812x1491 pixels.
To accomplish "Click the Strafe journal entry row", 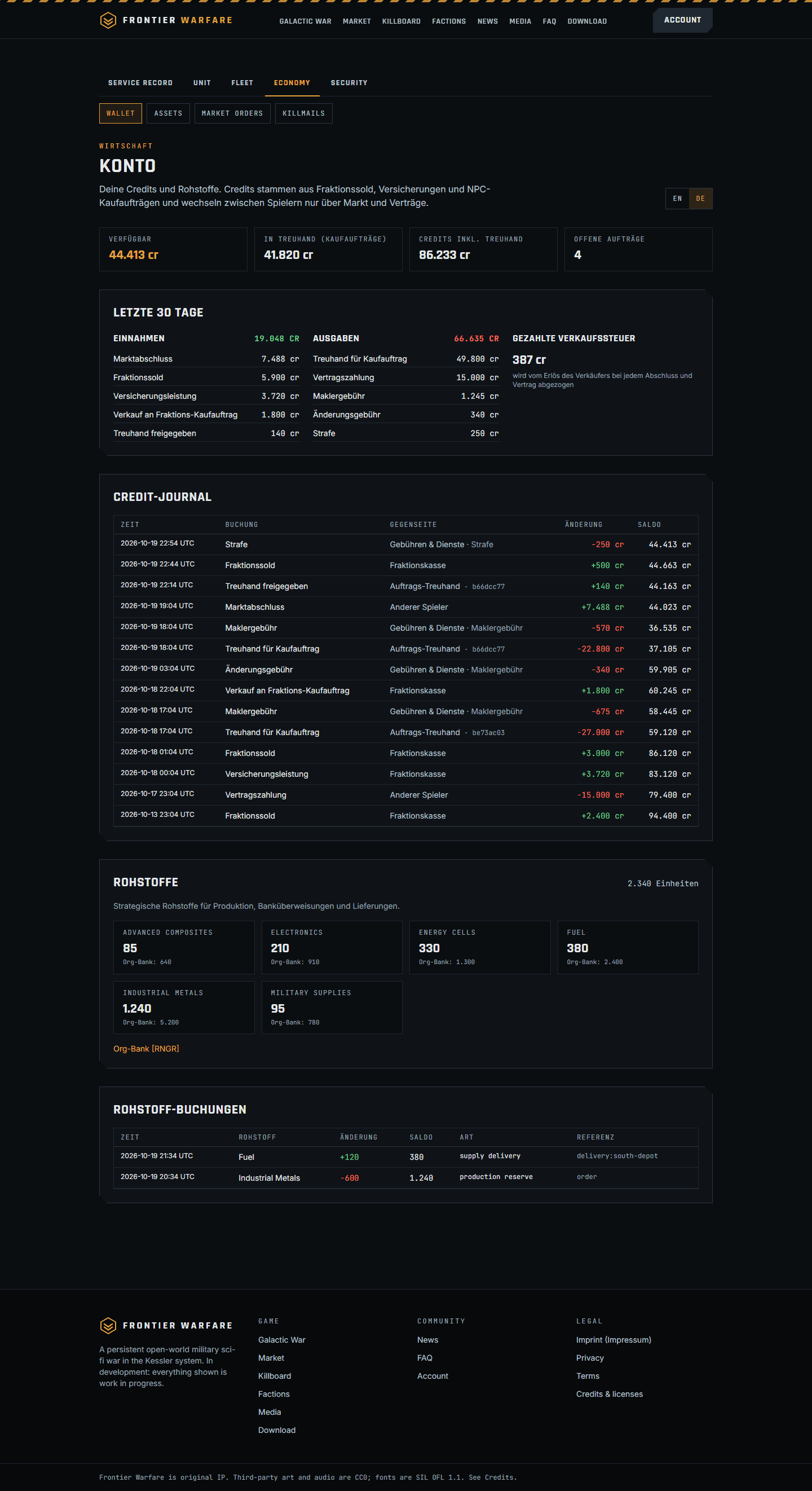I will click(x=405, y=544).
